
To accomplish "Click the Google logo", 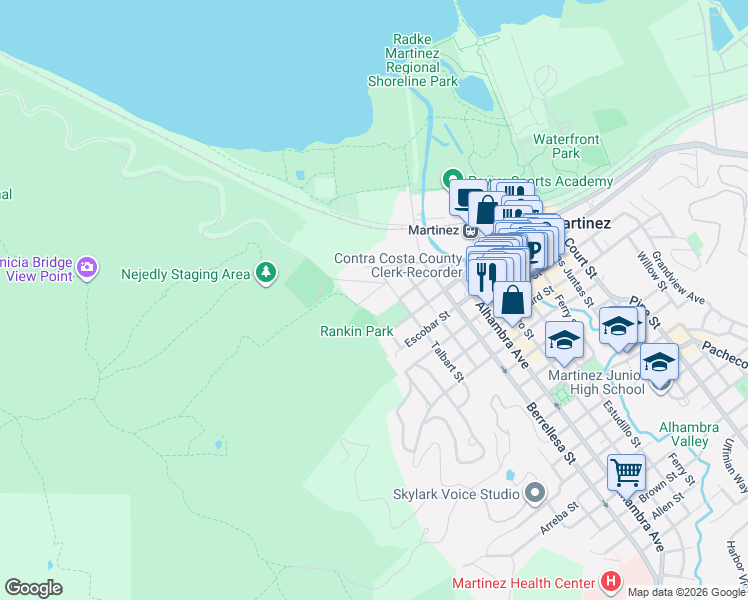I will tap(34, 588).
